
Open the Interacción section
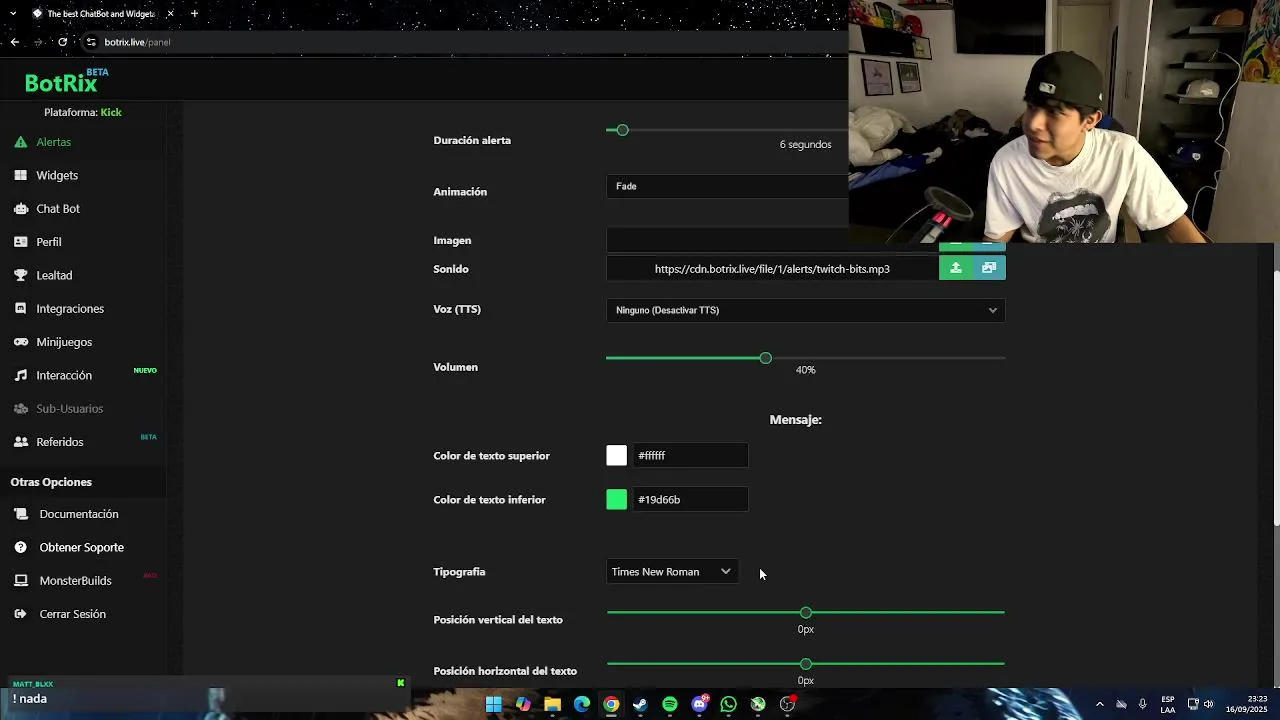[64, 375]
